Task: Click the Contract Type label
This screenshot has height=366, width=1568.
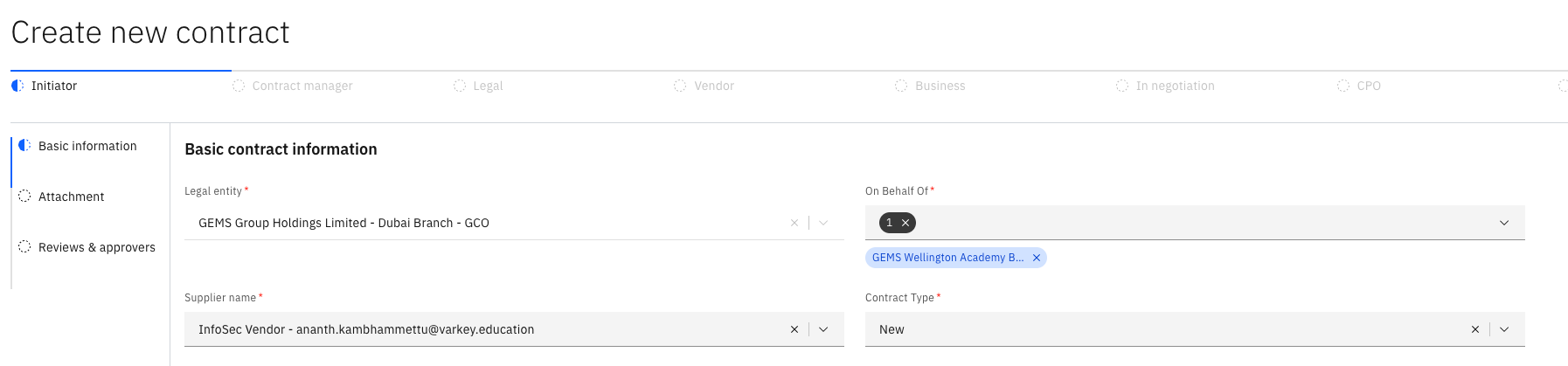Action: pyautogui.click(x=899, y=298)
